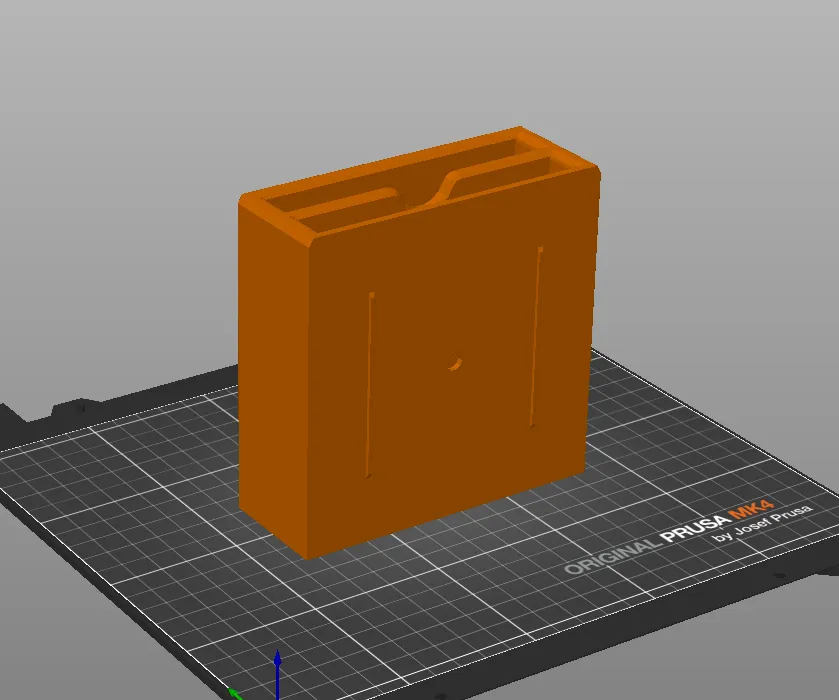Click the model's beveled top-left edge
839x700 pixels.
click(276, 220)
